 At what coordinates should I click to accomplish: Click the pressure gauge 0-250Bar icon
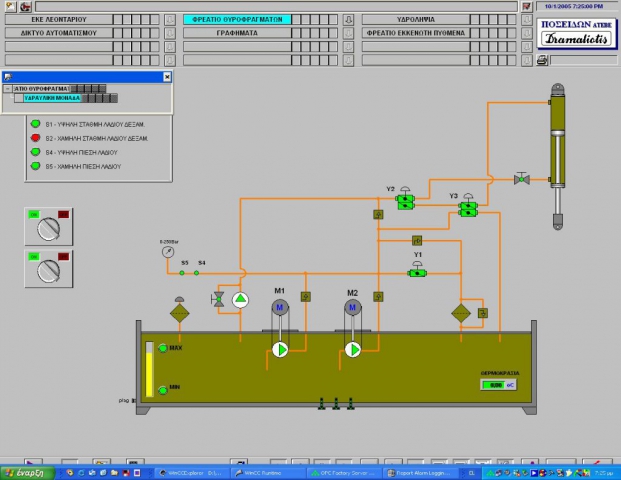click(x=168, y=251)
